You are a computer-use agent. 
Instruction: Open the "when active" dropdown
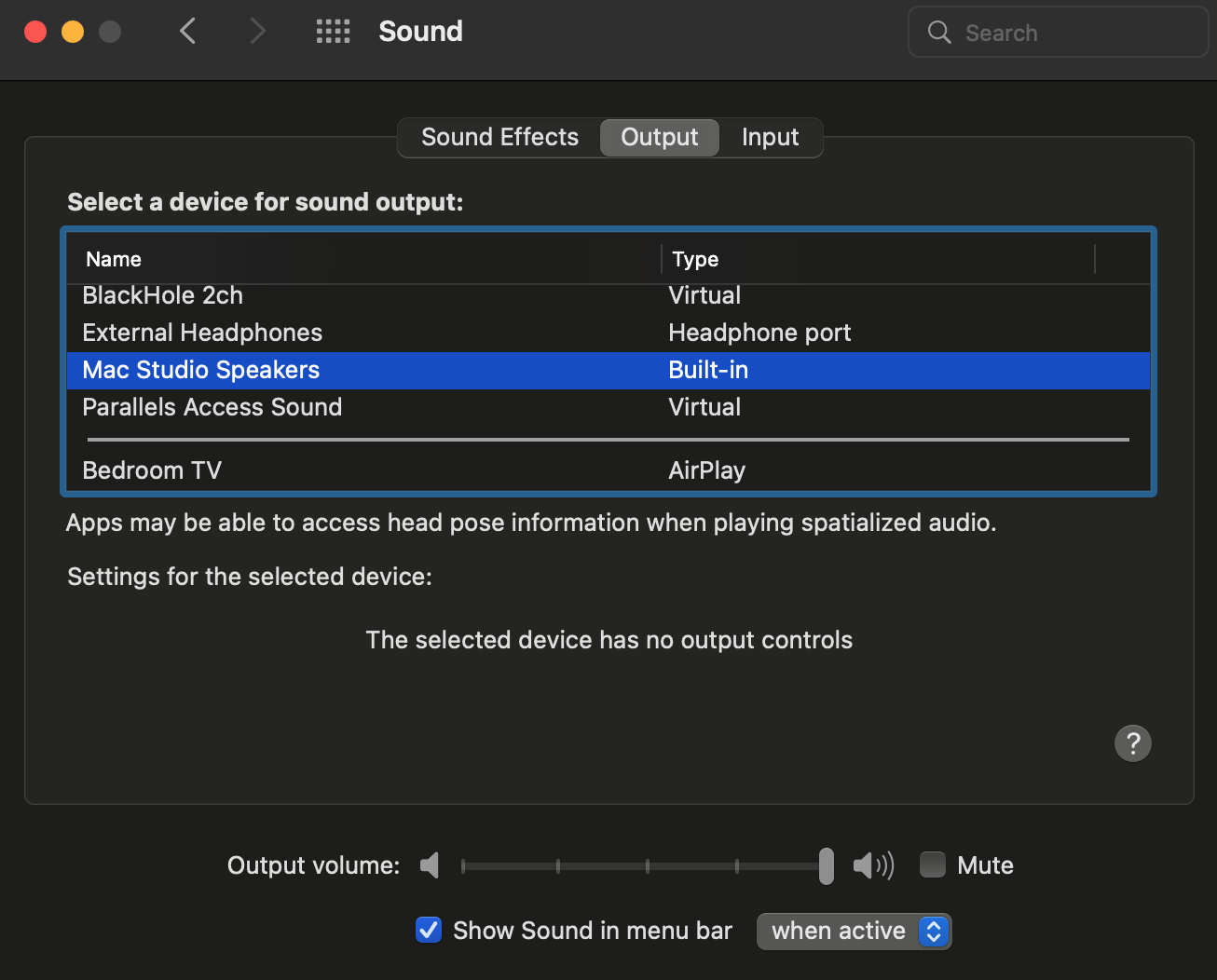854,931
